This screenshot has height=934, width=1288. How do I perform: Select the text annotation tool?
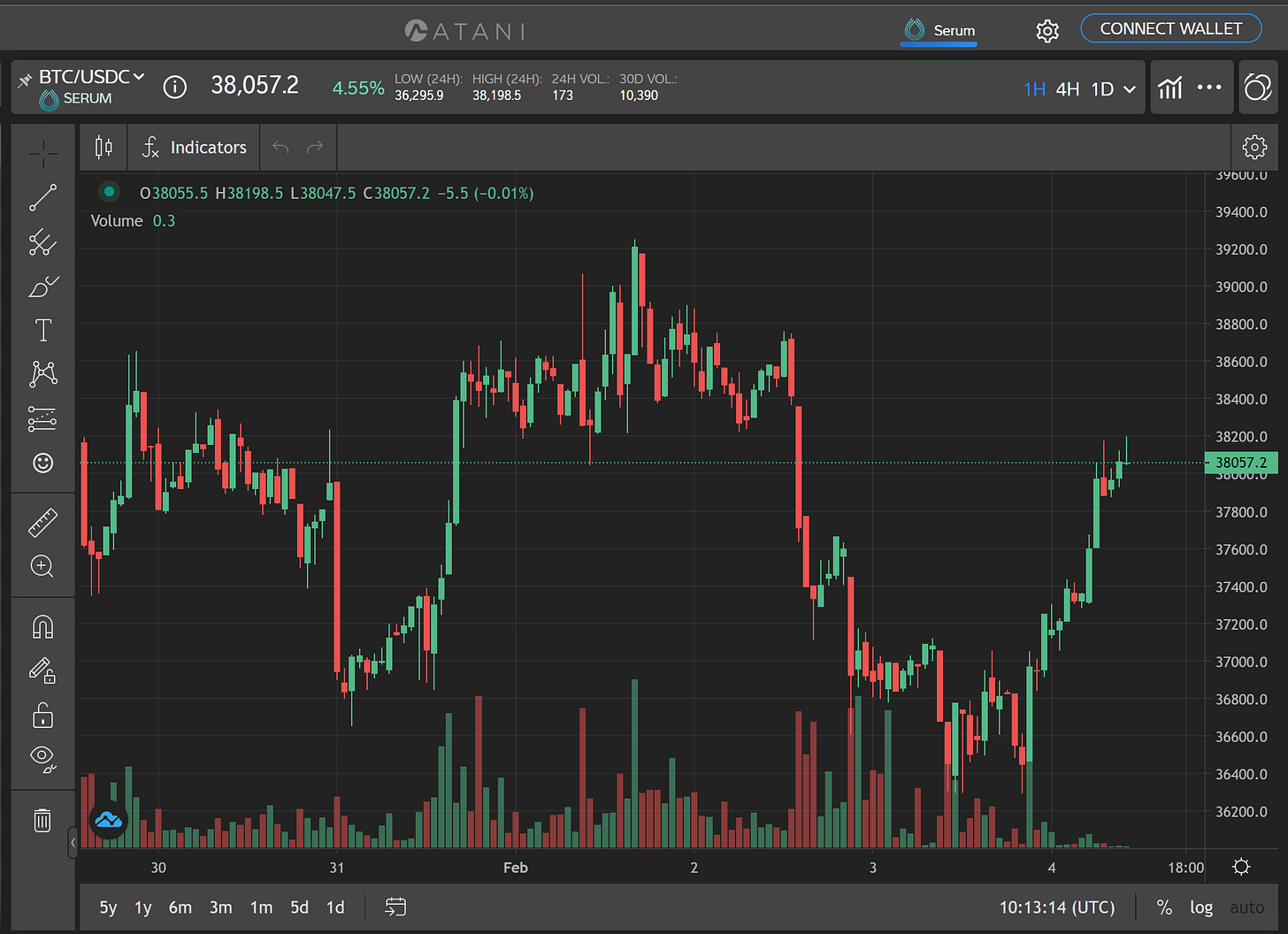coord(42,330)
